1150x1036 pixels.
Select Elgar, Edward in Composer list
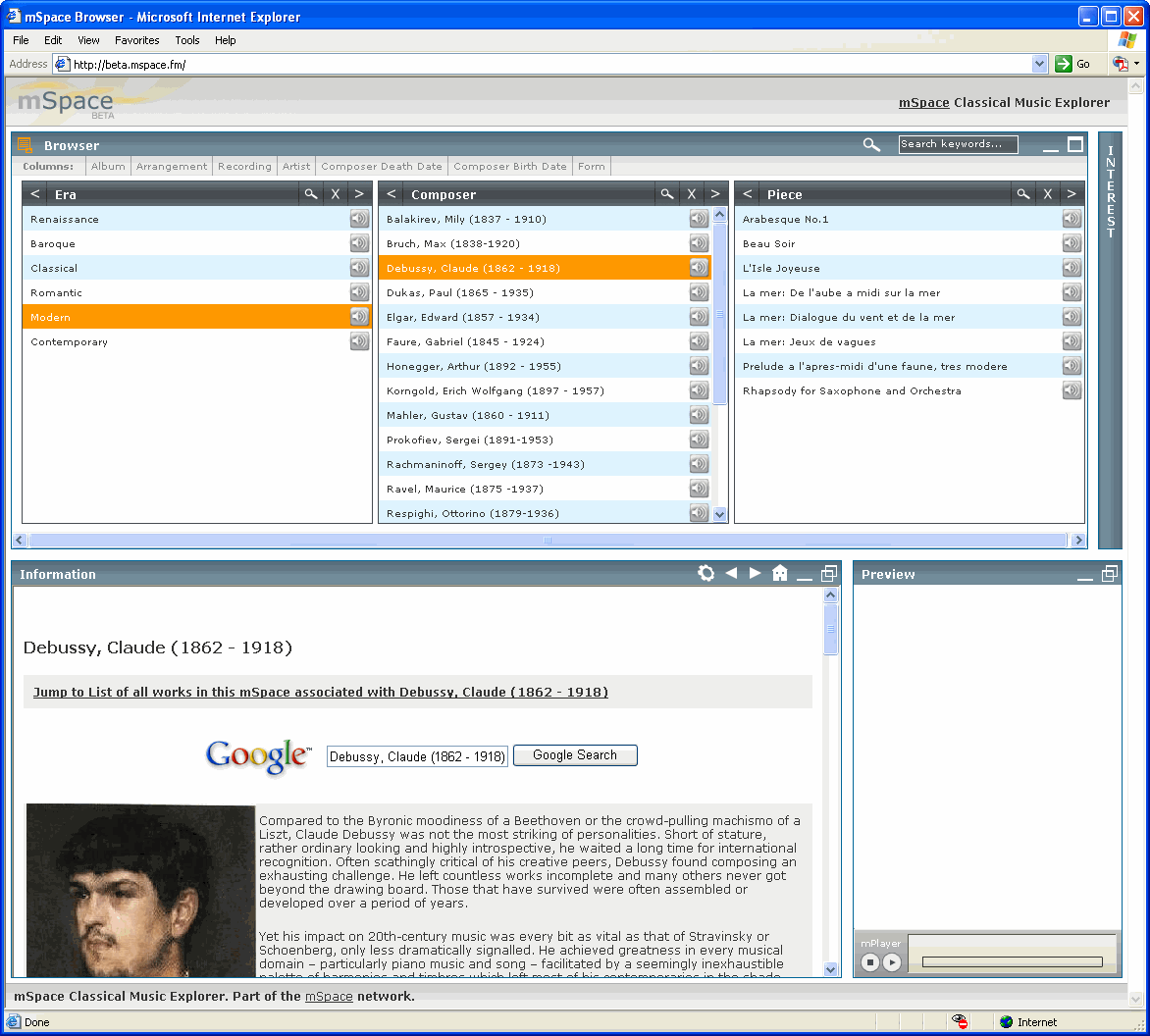point(545,317)
